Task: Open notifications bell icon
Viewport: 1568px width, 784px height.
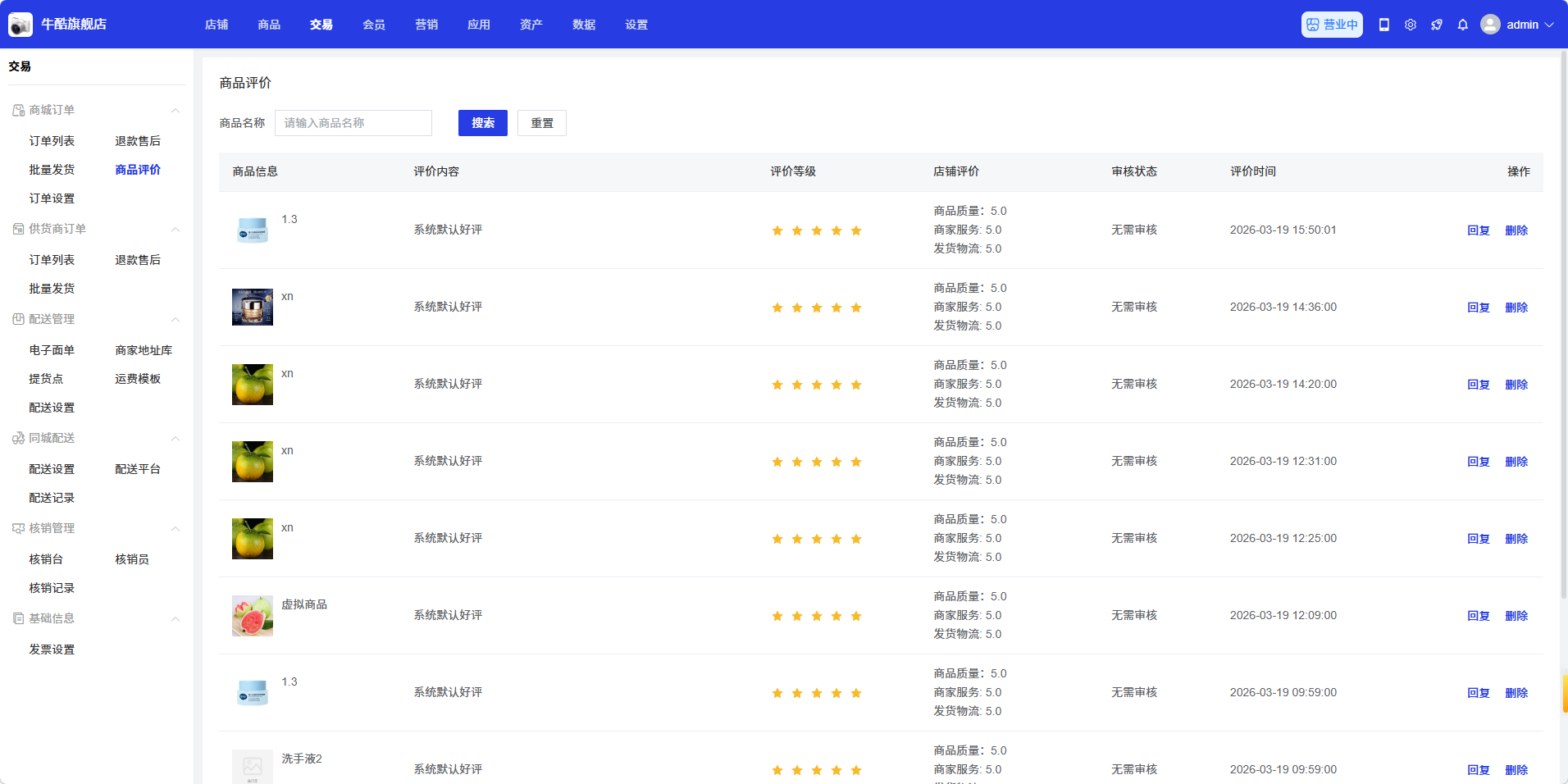Action: [1463, 25]
